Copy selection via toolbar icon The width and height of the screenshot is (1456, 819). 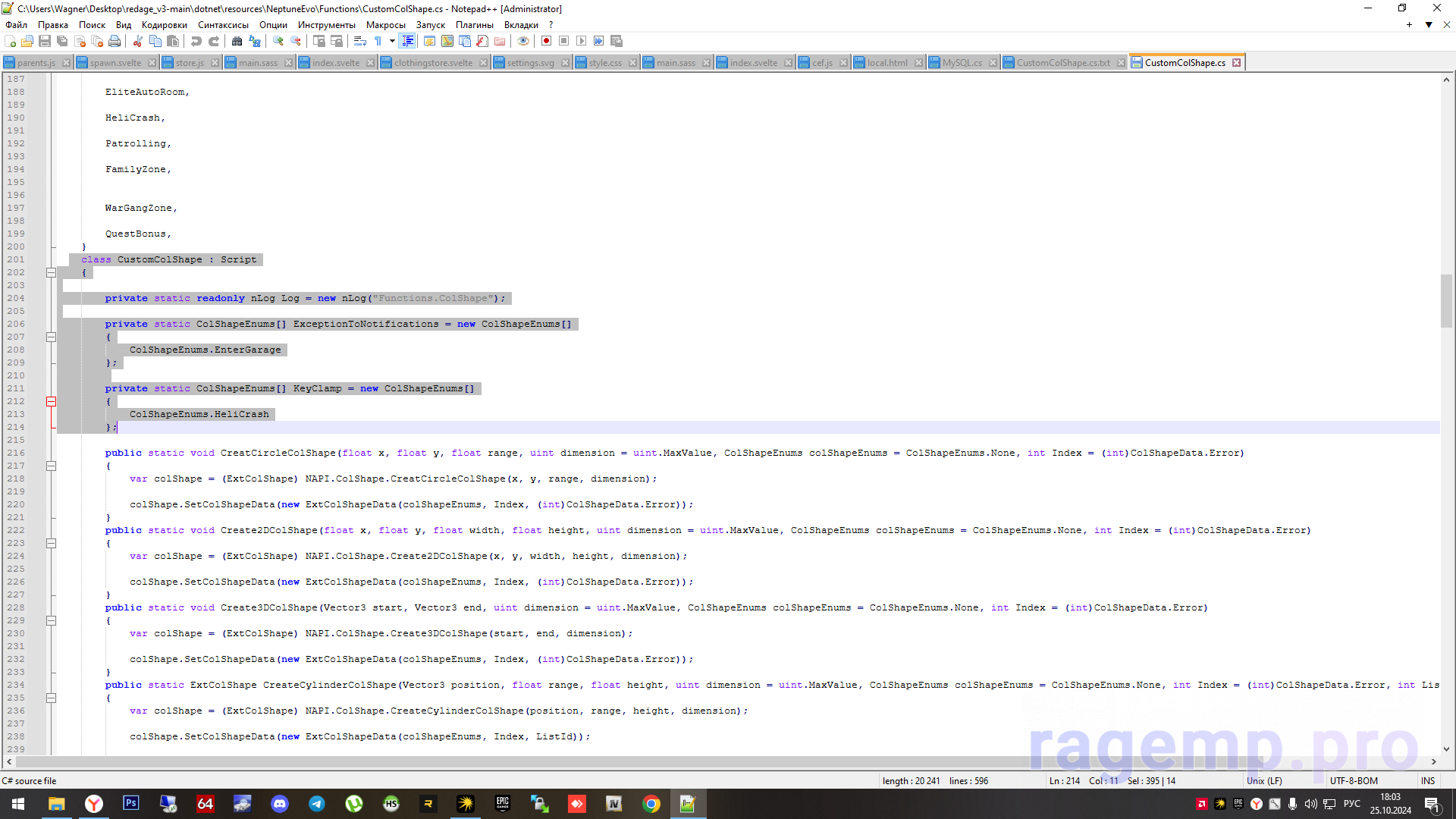[155, 41]
